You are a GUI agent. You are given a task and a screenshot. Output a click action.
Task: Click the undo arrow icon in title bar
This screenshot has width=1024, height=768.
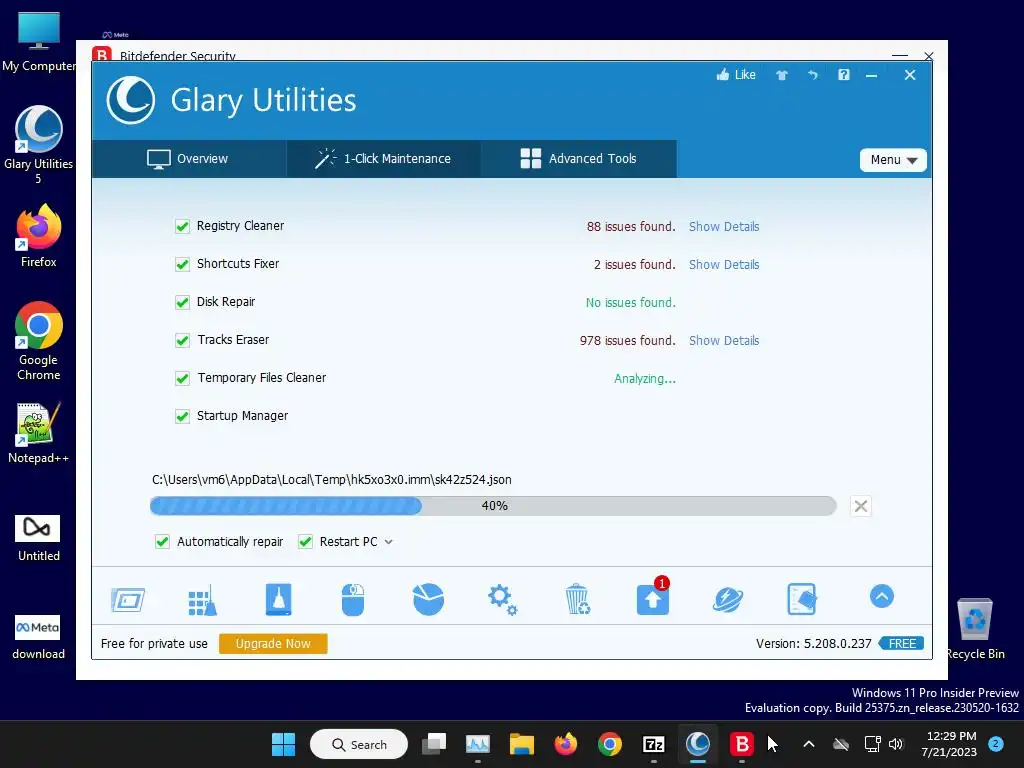pos(812,75)
